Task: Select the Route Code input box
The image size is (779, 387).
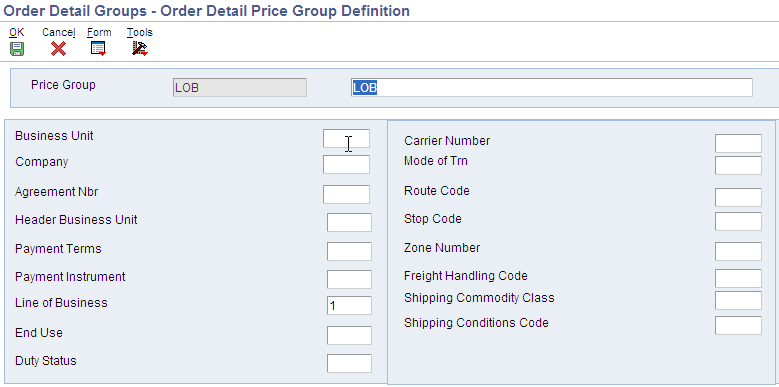Action: pos(738,197)
